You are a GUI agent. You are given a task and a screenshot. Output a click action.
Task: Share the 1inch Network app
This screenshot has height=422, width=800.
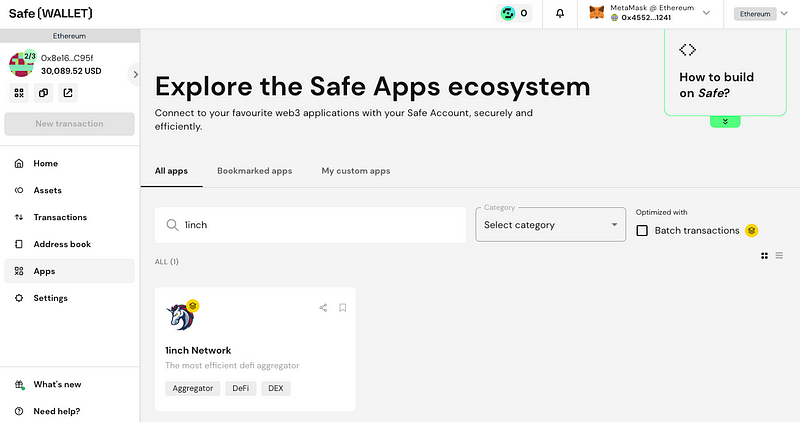point(323,308)
